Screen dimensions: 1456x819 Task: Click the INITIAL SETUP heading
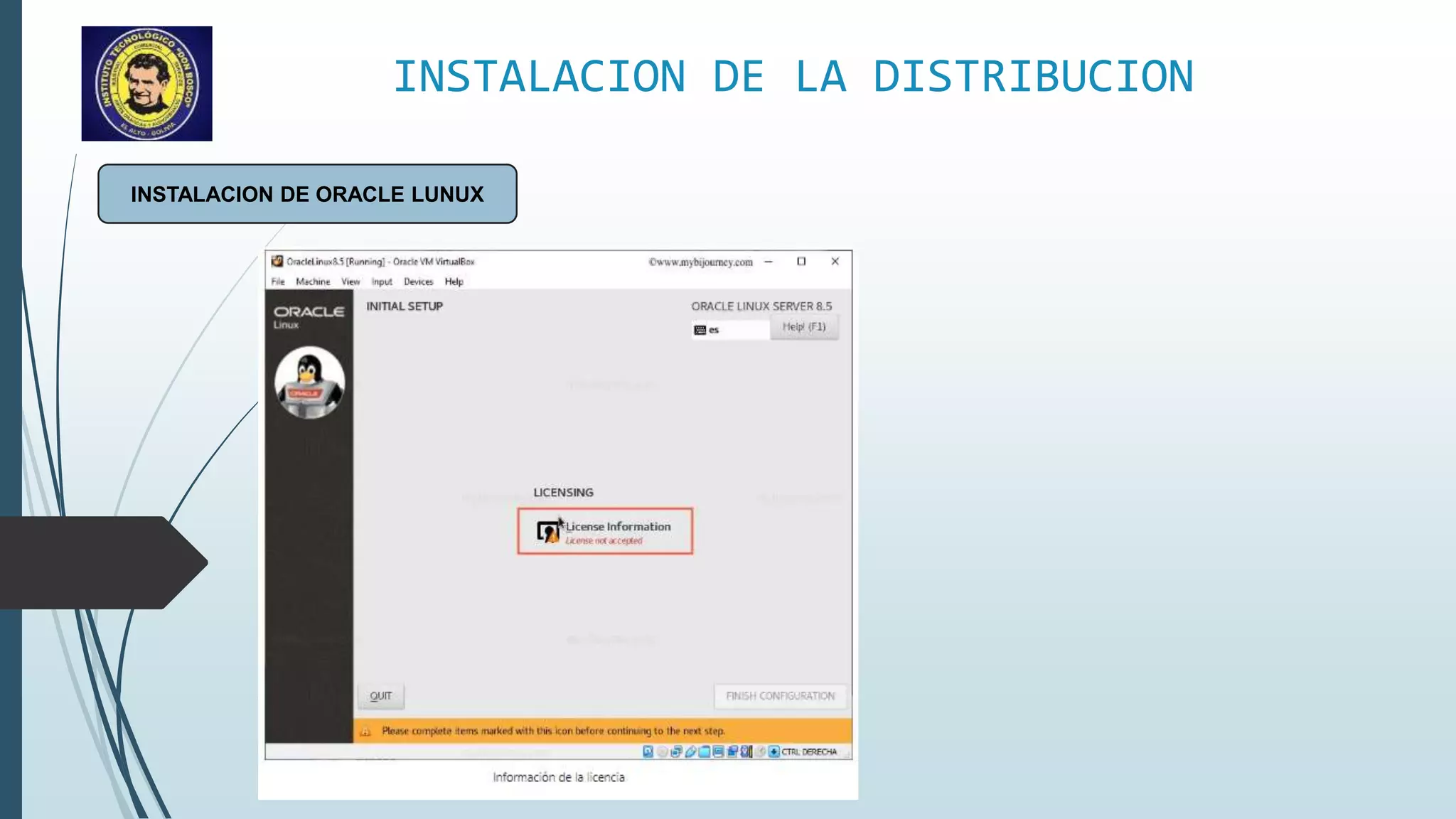(405, 306)
